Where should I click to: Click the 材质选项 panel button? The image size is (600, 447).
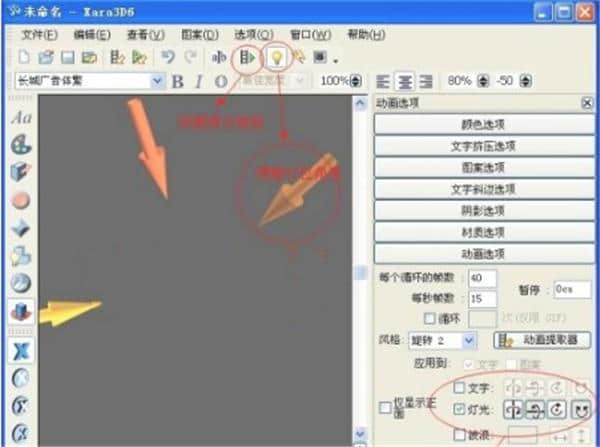point(484,232)
